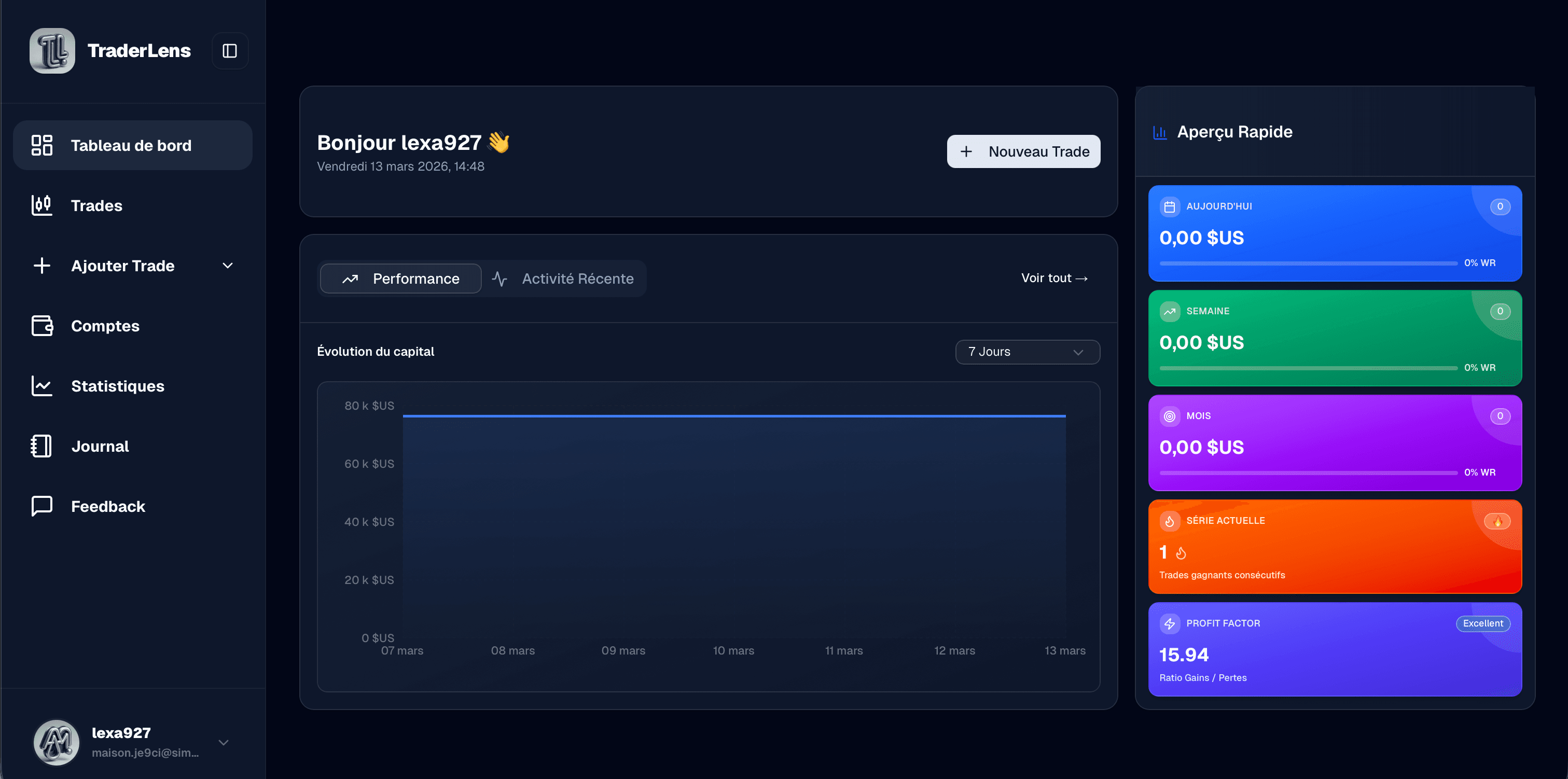Select the Trades icon in sidebar

pyautogui.click(x=41, y=205)
